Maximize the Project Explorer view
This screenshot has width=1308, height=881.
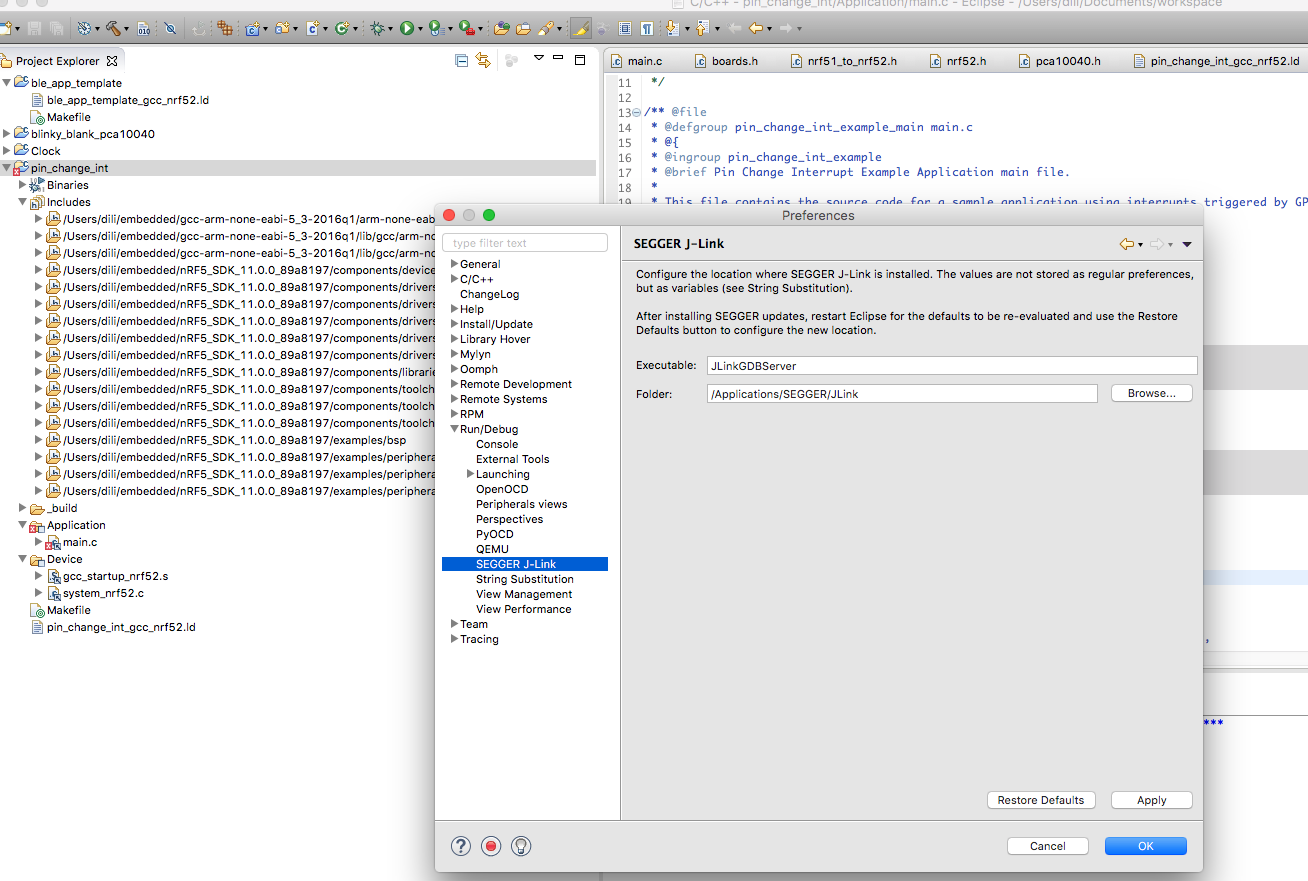[580, 60]
